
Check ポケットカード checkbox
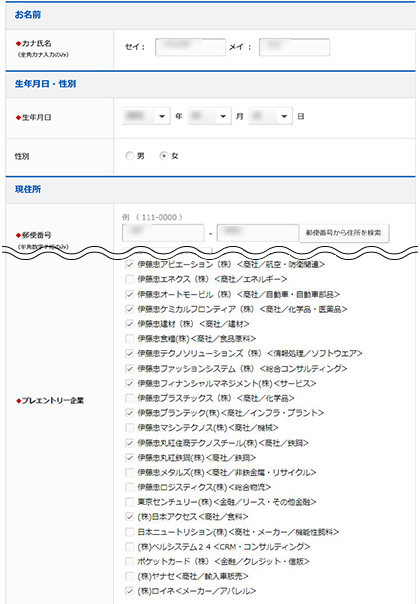click(130, 561)
